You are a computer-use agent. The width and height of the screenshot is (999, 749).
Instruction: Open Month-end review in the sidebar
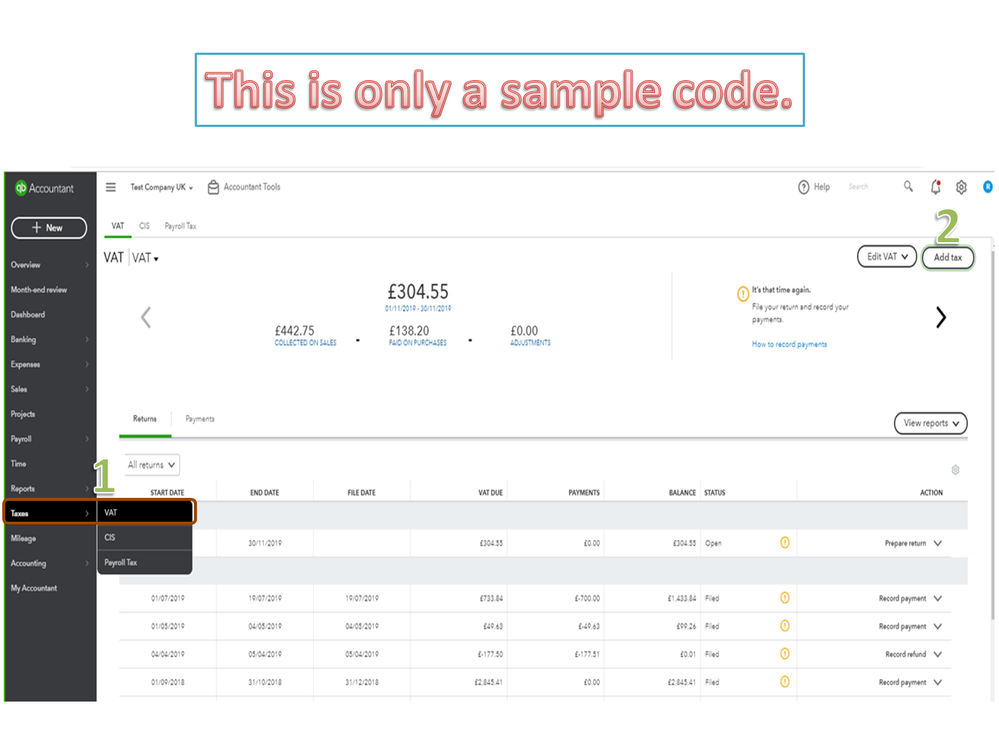click(50, 290)
